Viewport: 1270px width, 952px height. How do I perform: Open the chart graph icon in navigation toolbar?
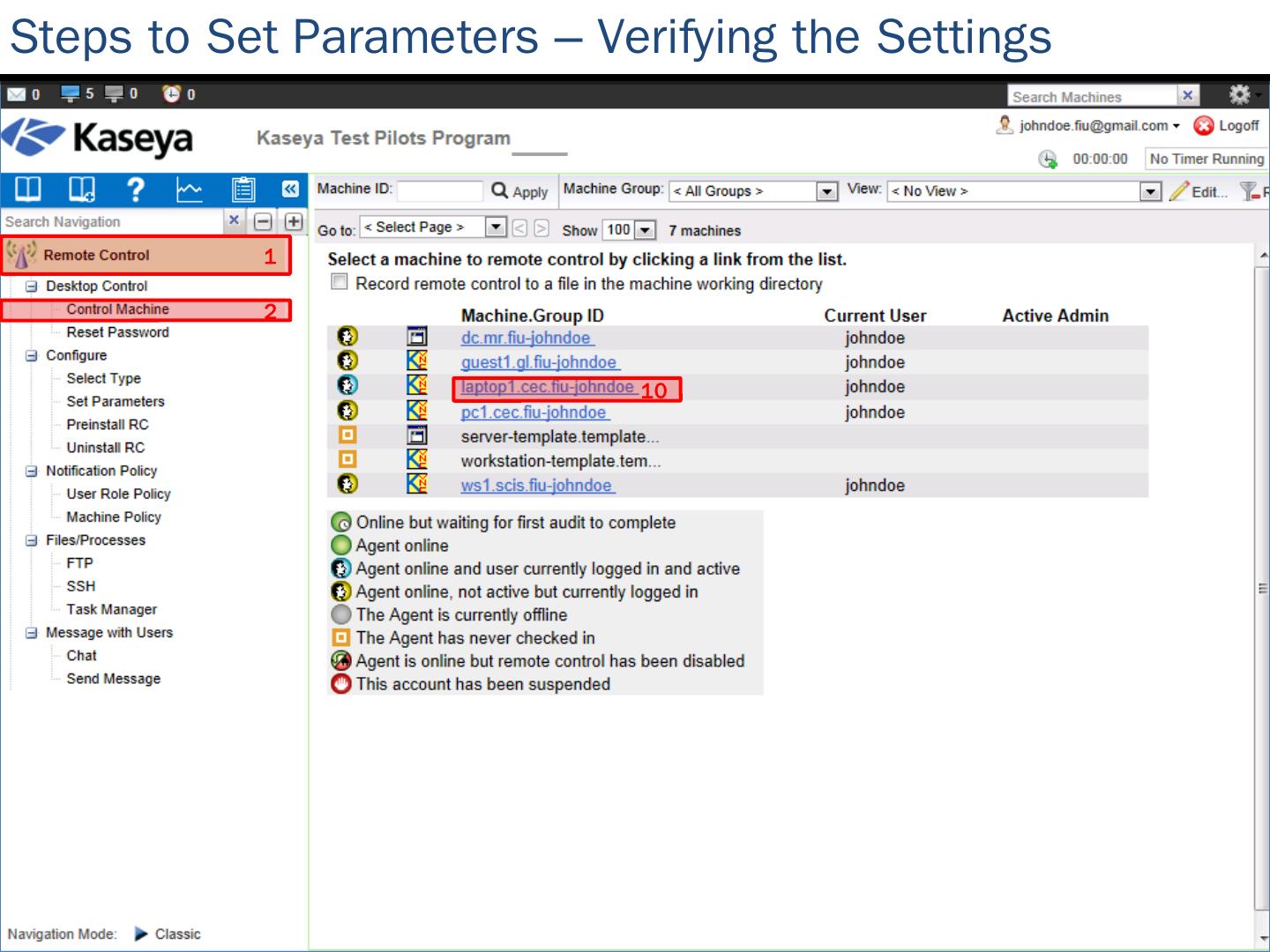[190, 190]
